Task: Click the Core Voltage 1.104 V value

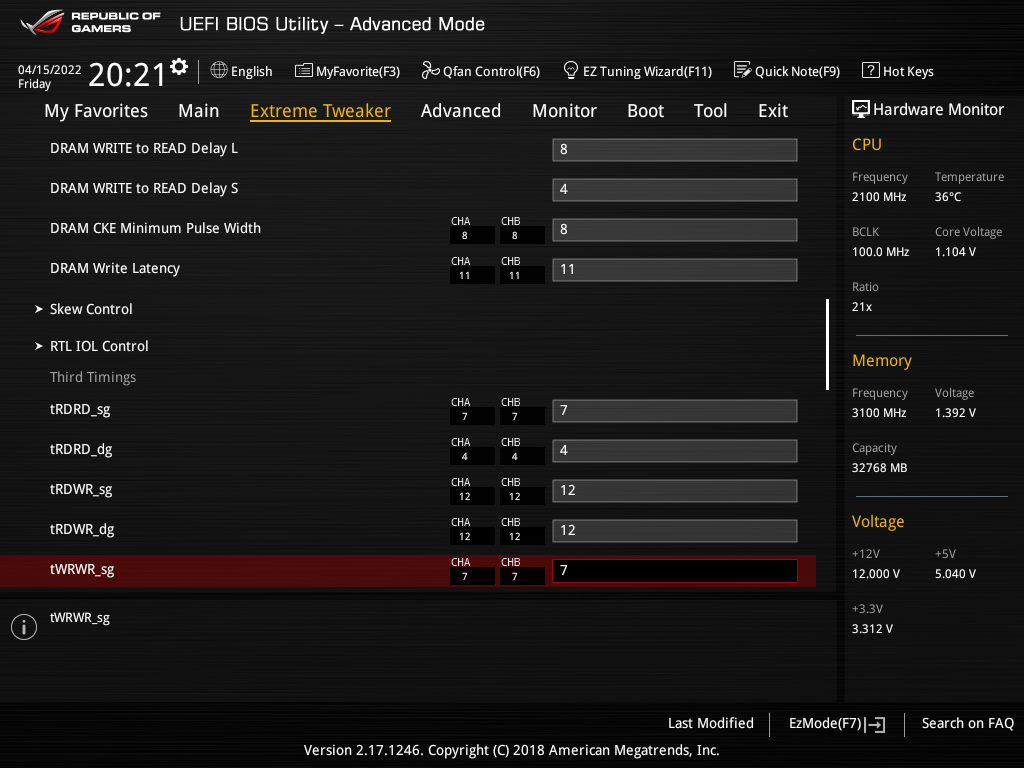Action: [955, 252]
